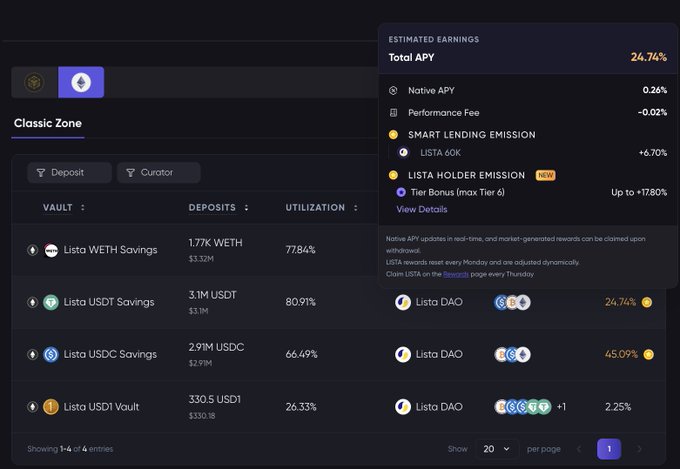Click the USDC token icon for Lista USDC Savings
680x469 pixels.
point(51,354)
